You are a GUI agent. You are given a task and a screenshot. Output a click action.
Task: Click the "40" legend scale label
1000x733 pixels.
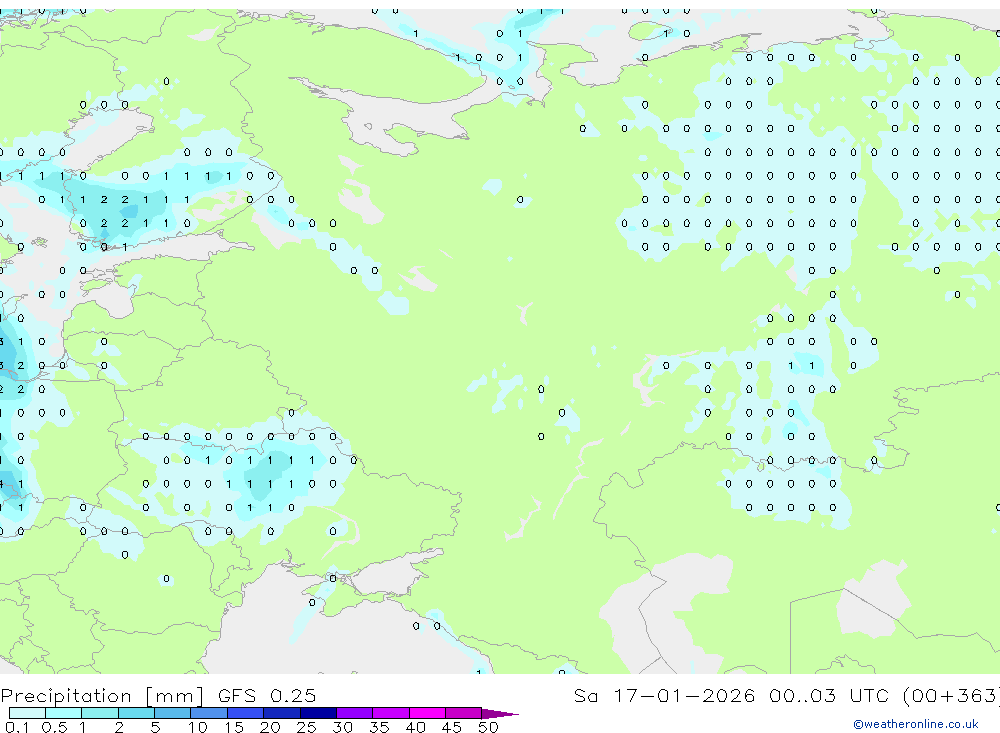(416, 727)
